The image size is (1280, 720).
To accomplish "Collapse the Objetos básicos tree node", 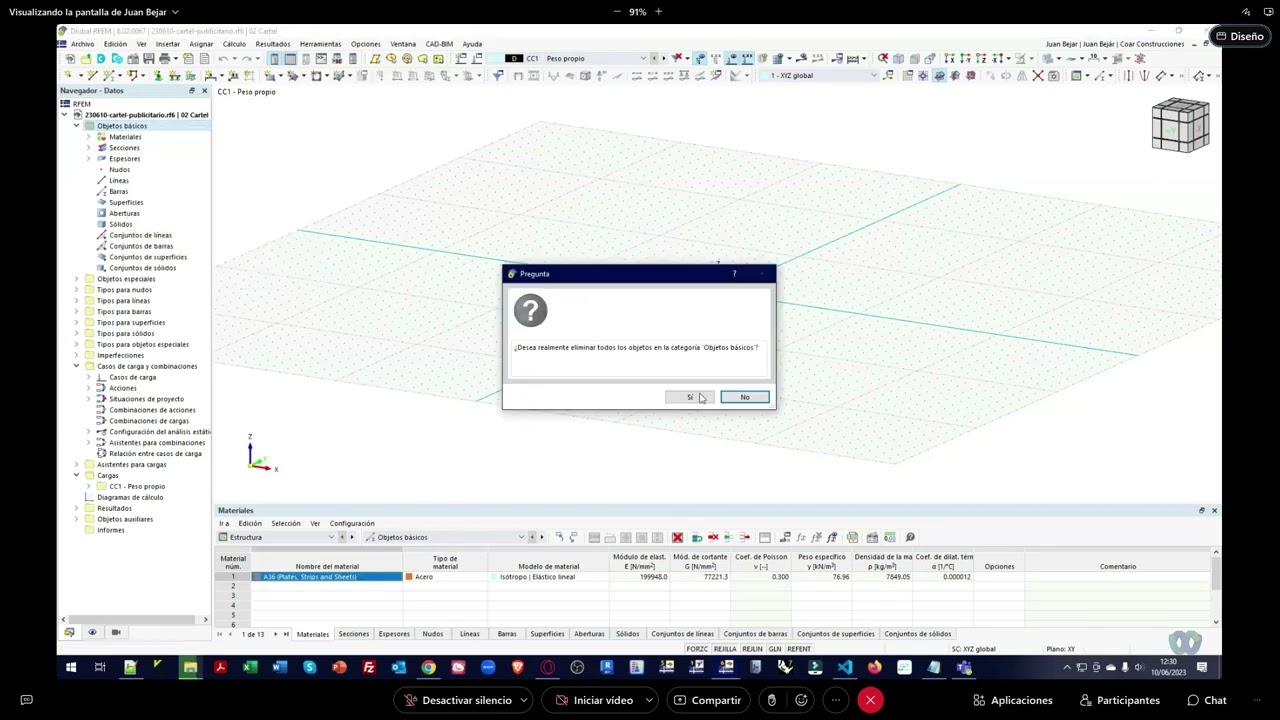I will [76, 126].
